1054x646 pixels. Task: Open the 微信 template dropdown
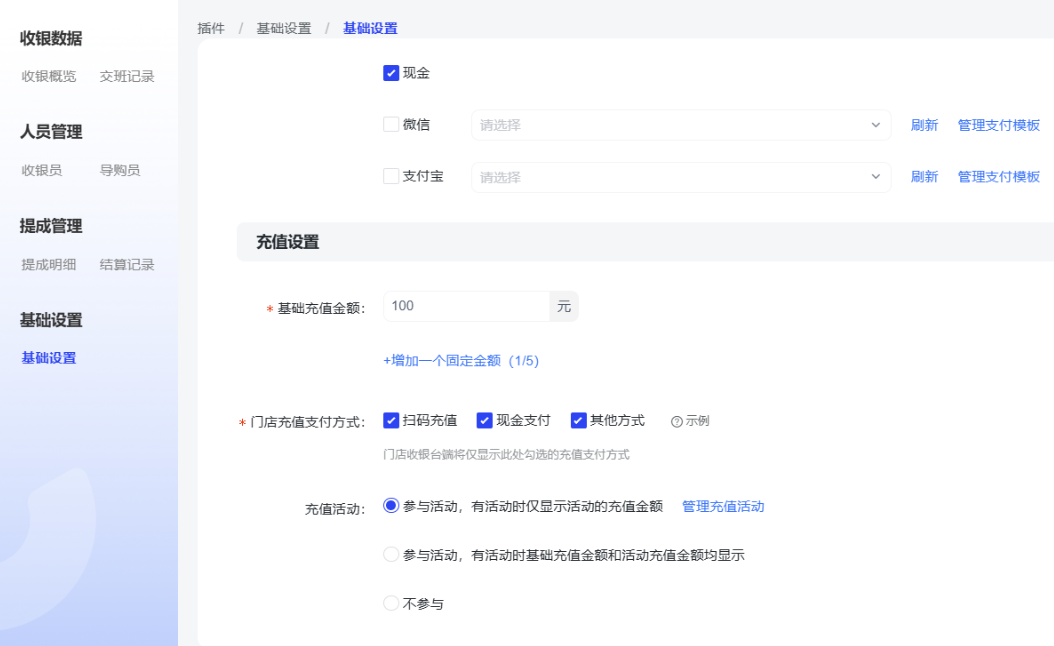(680, 125)
